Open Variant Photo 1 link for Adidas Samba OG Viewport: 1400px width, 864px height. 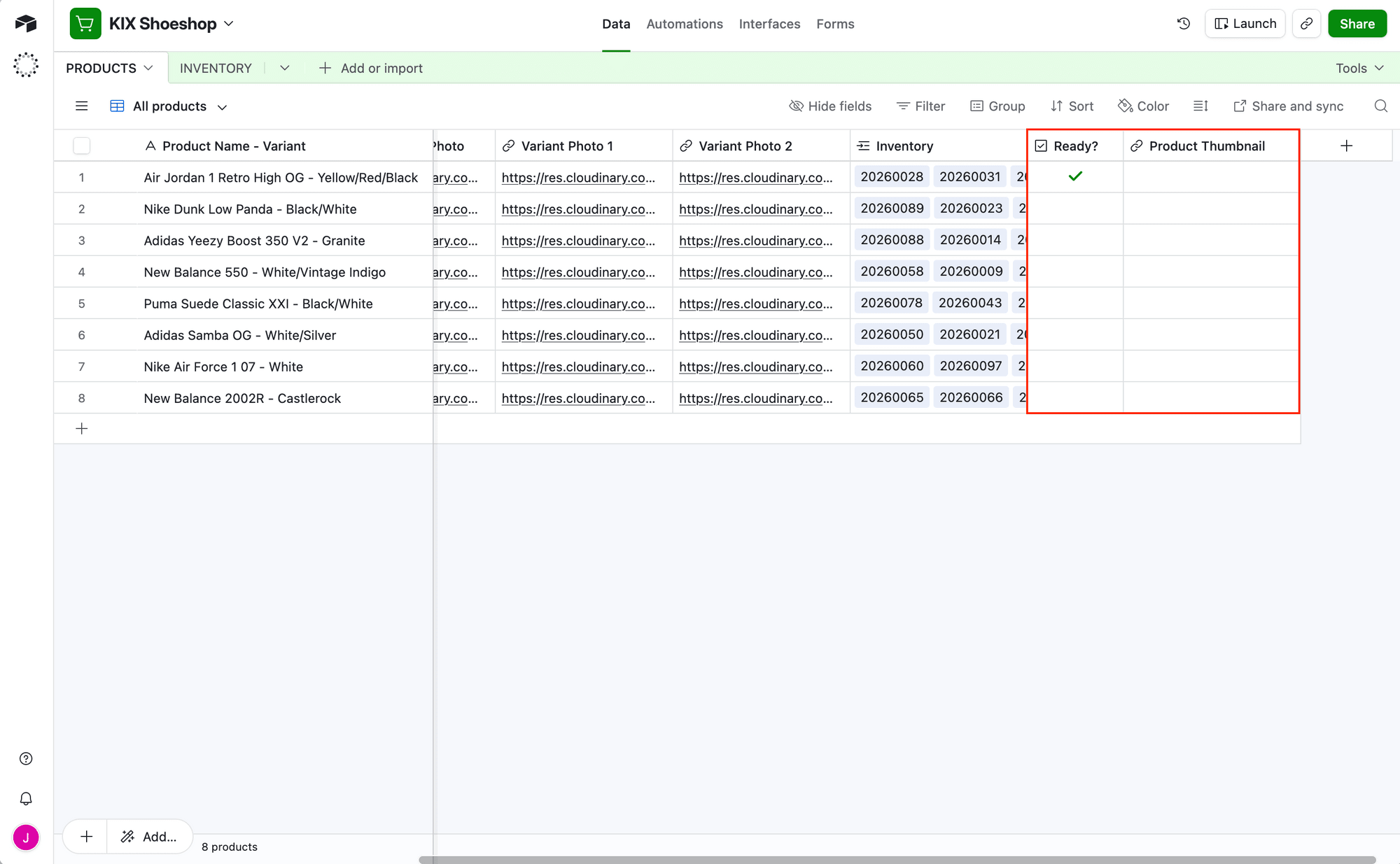pos(578,335)
